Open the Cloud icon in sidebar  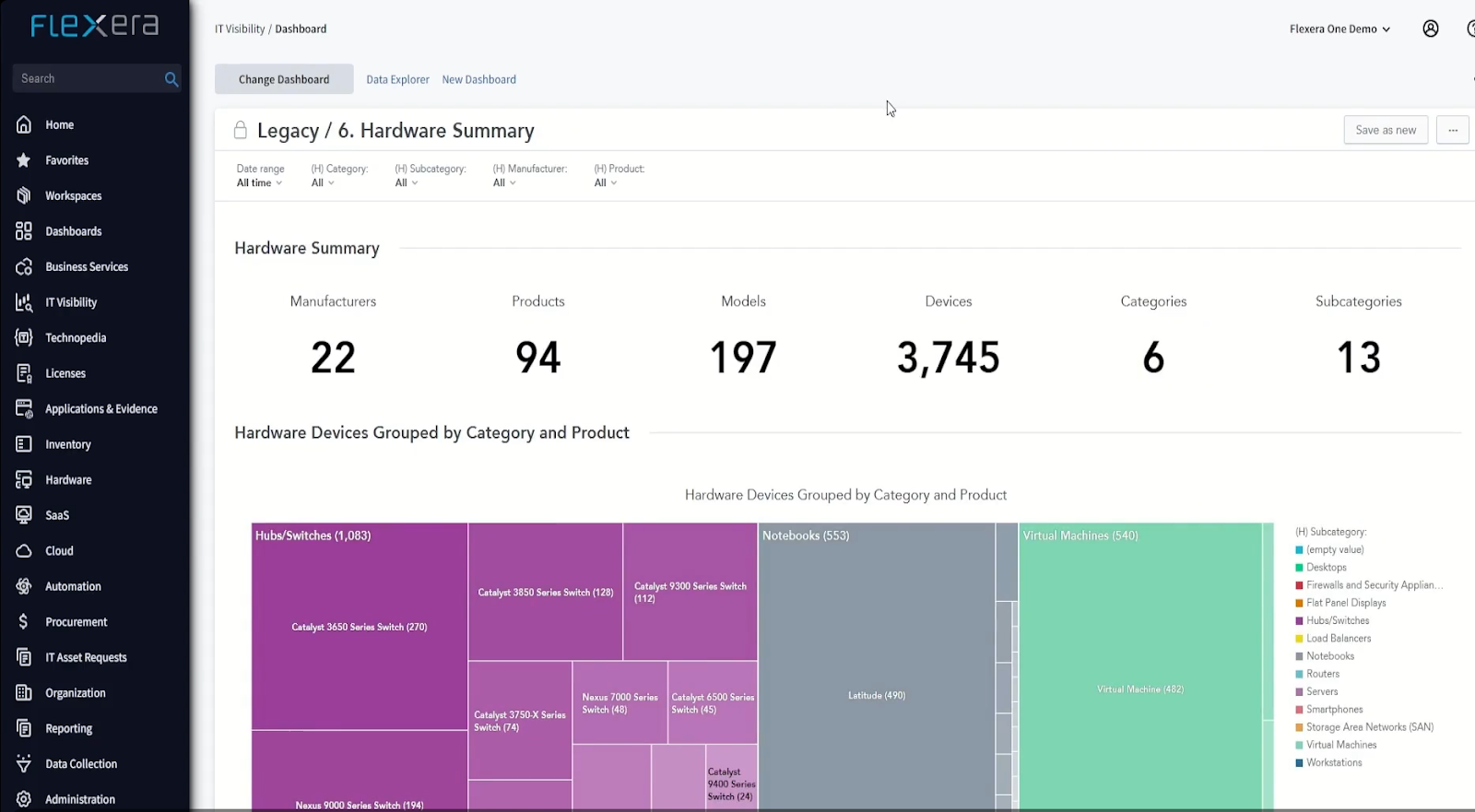click(24, 551)
